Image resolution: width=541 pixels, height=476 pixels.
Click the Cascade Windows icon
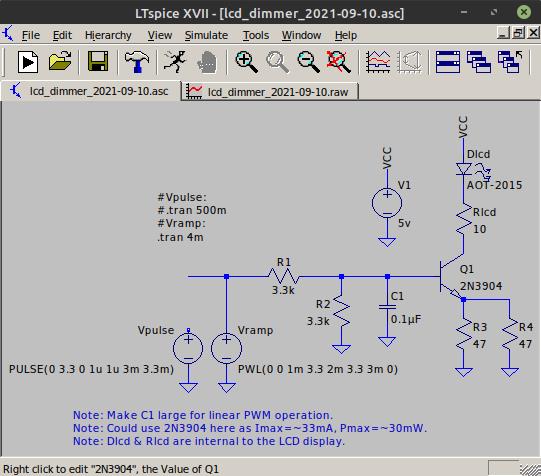click(x=479, y=62)
